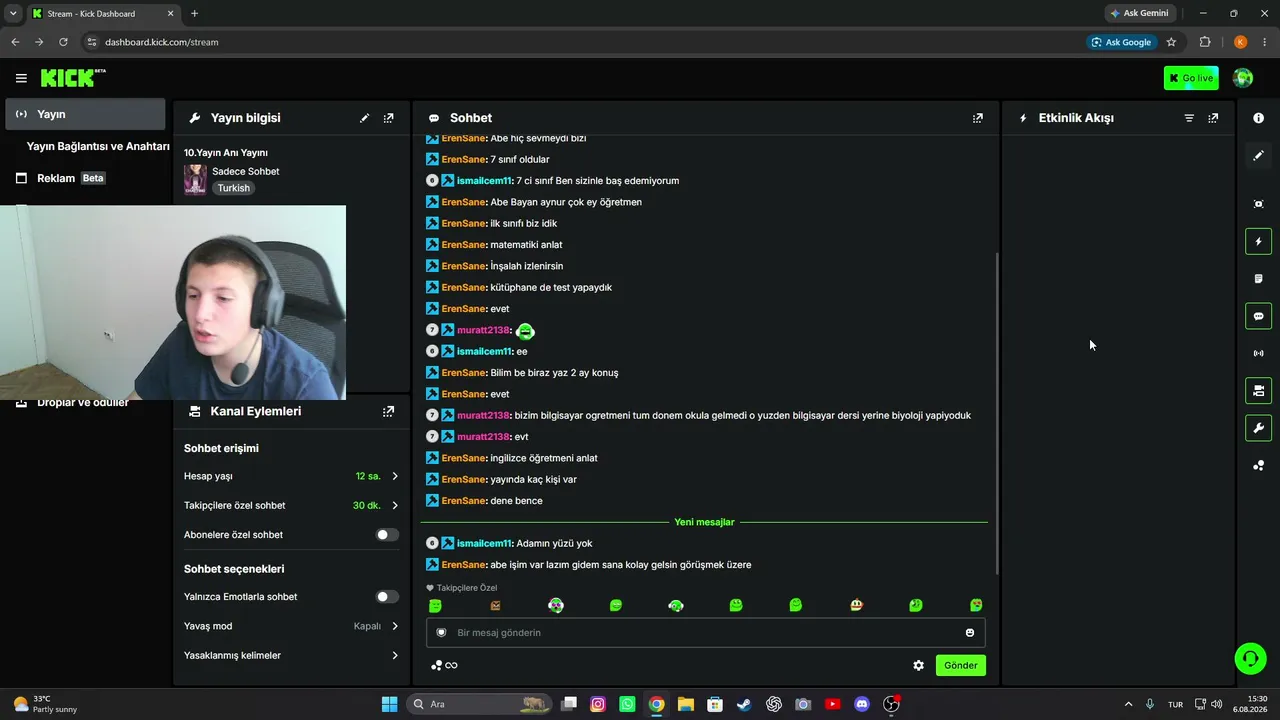Insert the burger-face emote
This screenshot has width=1280, height=720.
coord(856,605)
